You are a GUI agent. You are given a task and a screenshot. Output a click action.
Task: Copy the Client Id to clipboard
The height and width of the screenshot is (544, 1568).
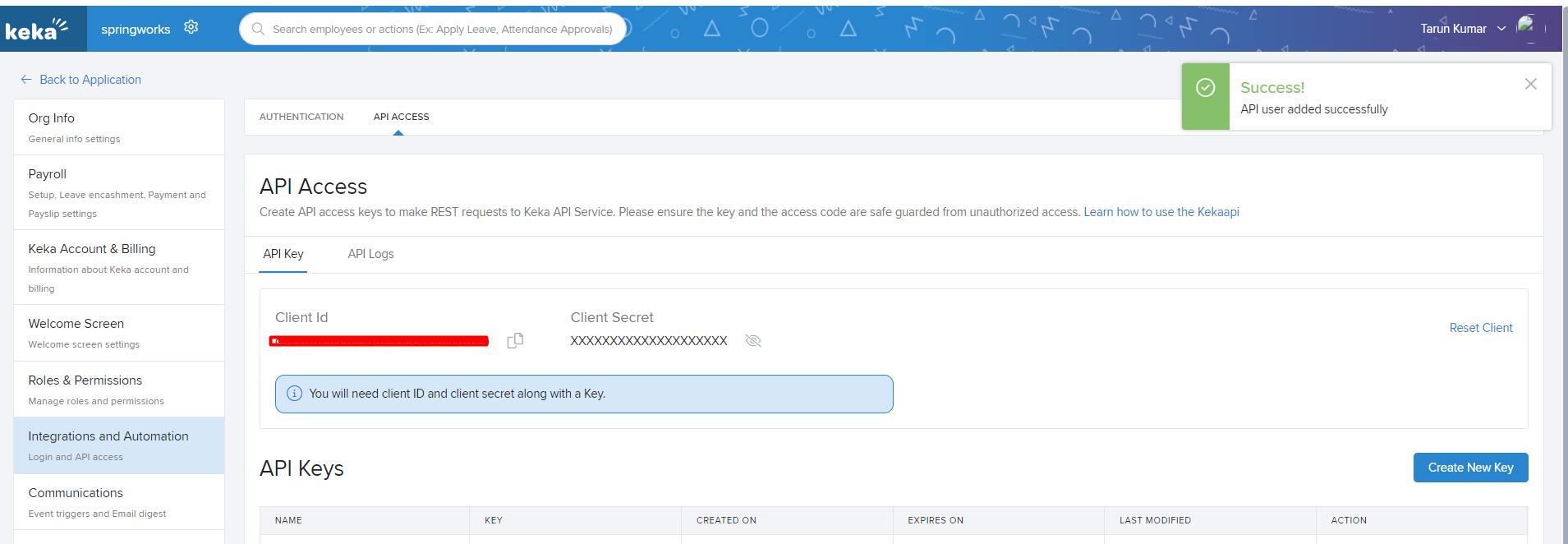pos(515,340)
